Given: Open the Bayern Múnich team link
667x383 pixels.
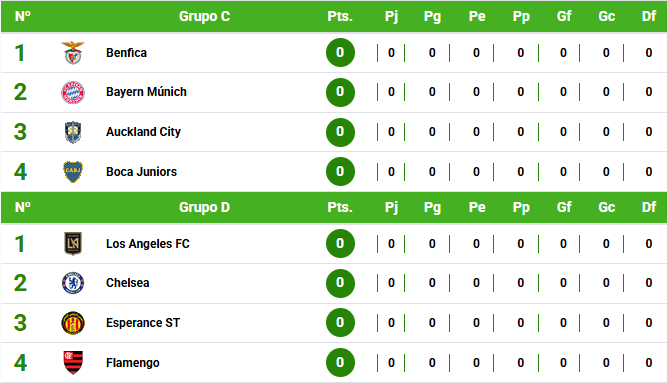Looking at the screenshot, I should click(146, 92).
